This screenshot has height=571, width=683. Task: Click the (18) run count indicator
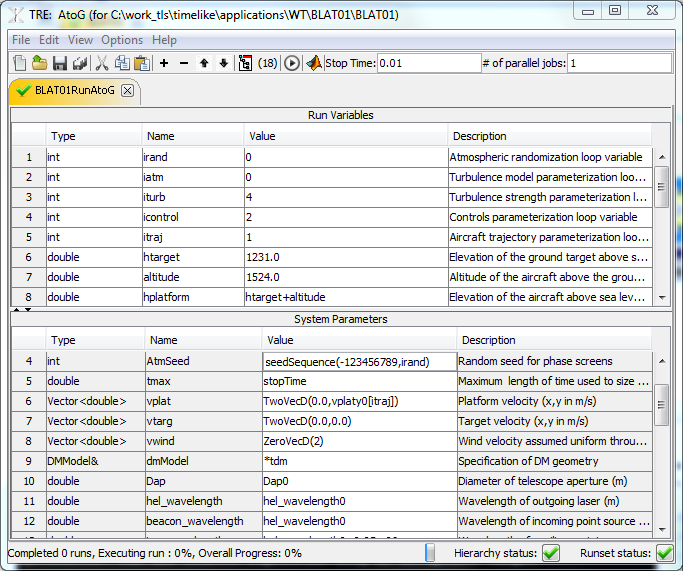267,63
